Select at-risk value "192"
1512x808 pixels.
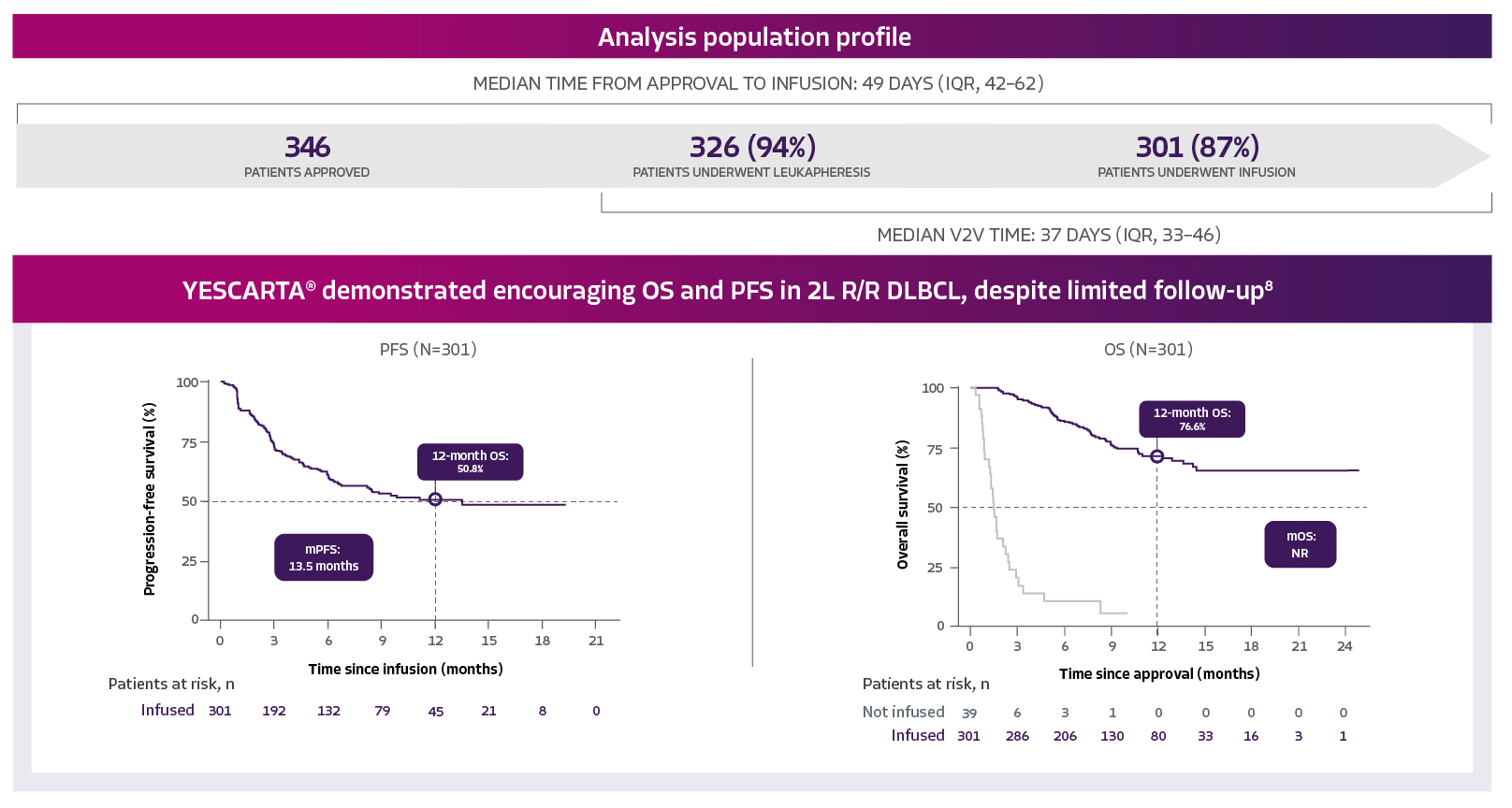tap(274, 711)
